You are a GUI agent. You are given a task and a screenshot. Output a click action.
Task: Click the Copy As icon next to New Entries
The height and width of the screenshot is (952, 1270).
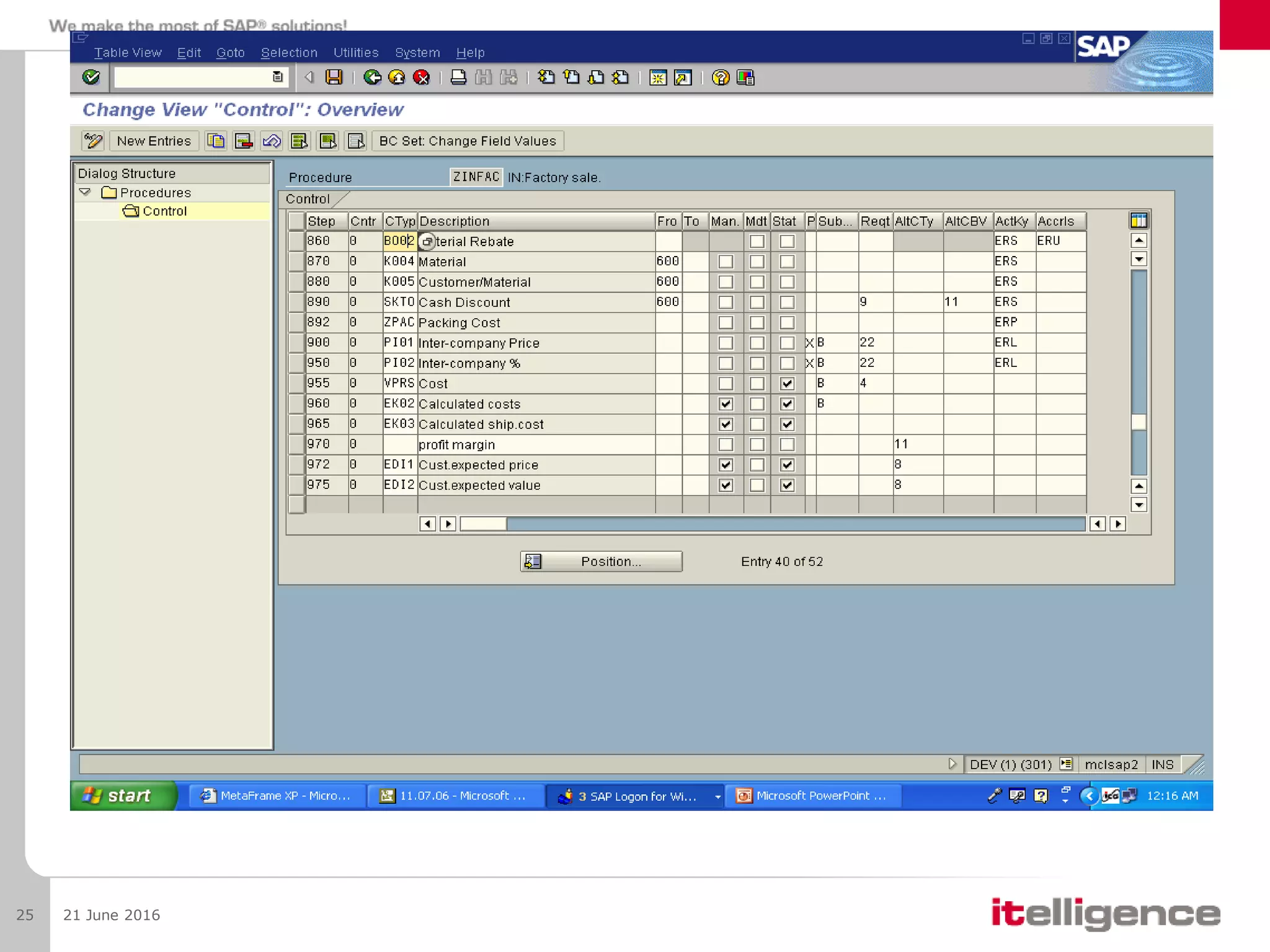point(216,141)
